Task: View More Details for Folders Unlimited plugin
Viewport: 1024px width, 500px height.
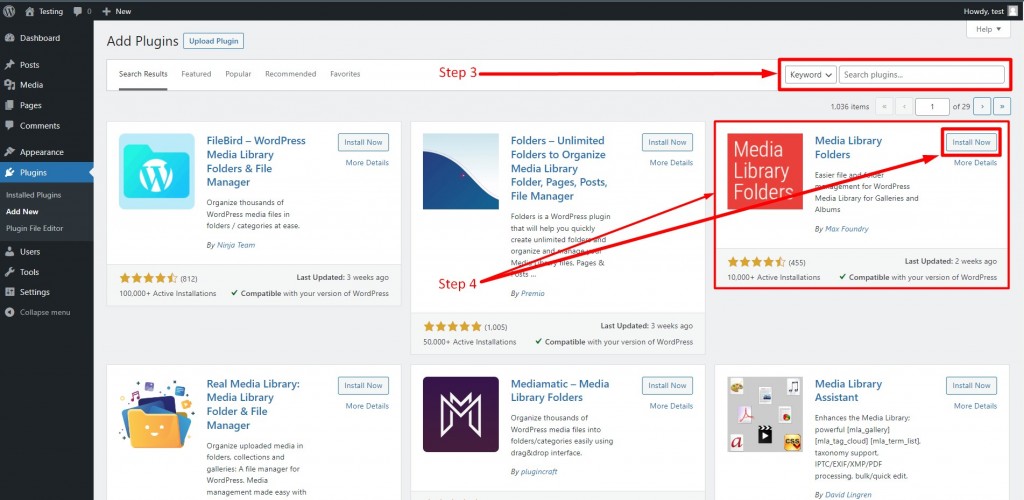Action: tap(671, 163)
